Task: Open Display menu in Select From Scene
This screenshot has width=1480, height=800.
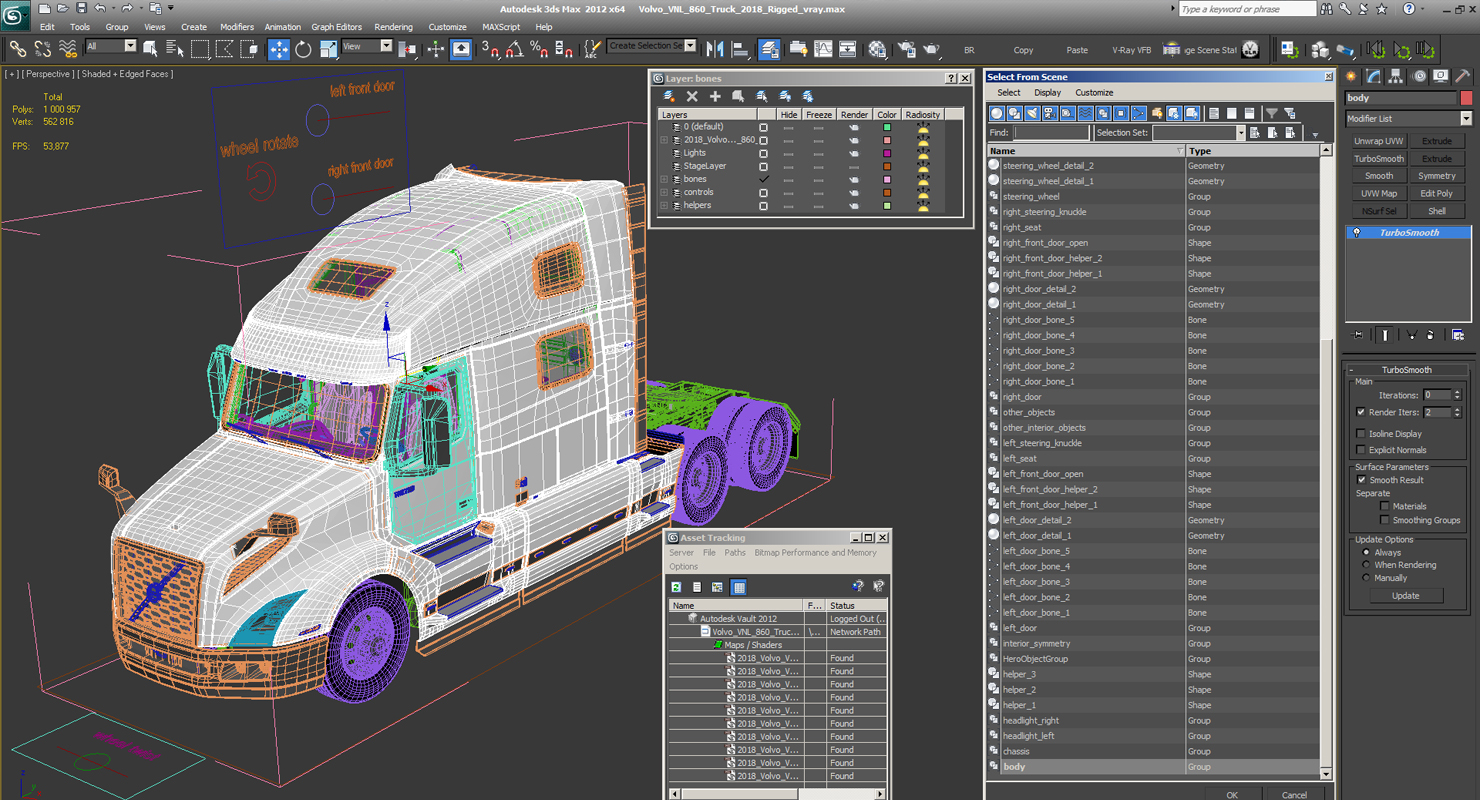Action: point(1048,92)
